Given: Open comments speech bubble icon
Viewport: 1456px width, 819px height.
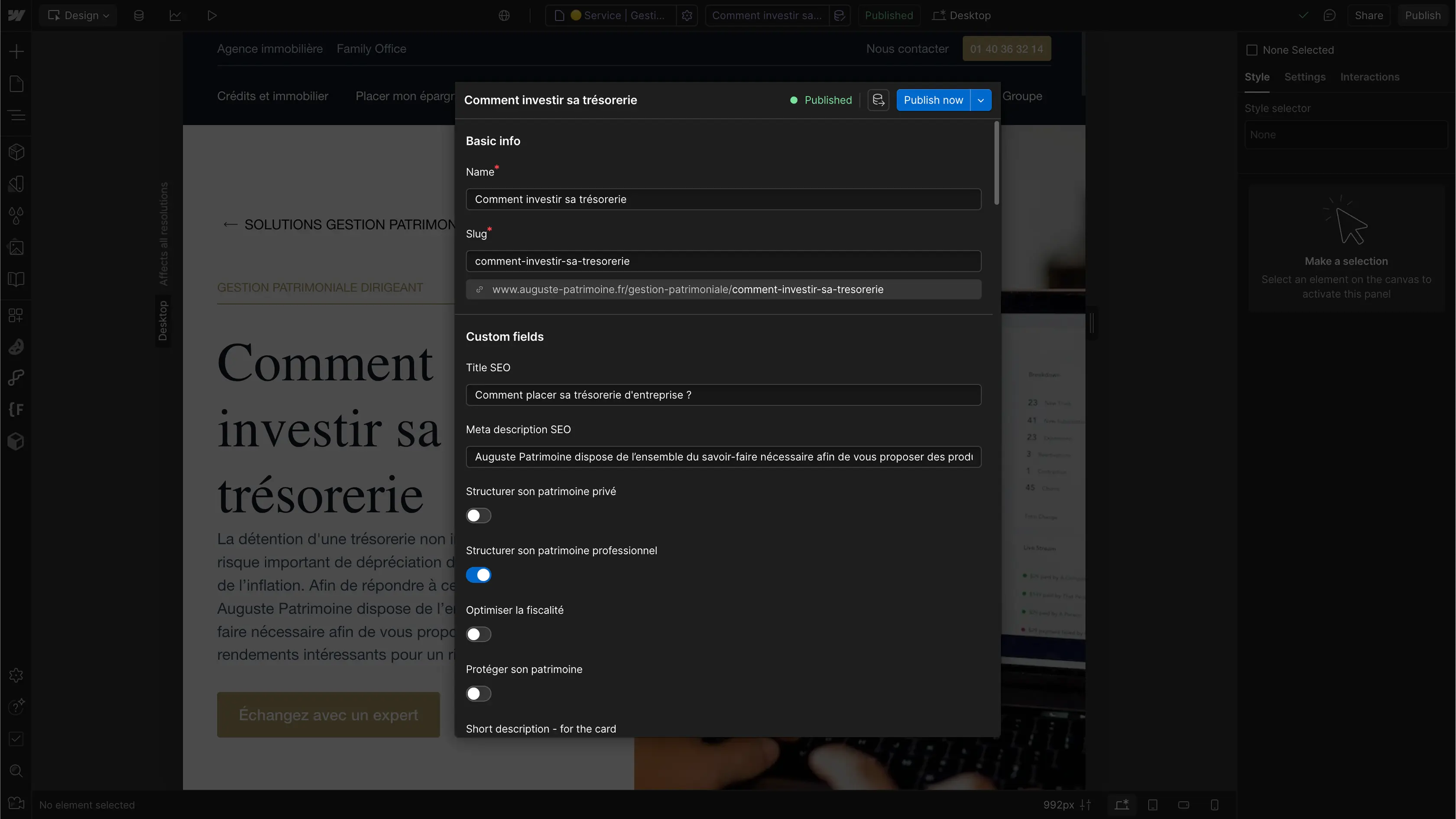Looking at the screenshot, I should tap(1330, 15).
